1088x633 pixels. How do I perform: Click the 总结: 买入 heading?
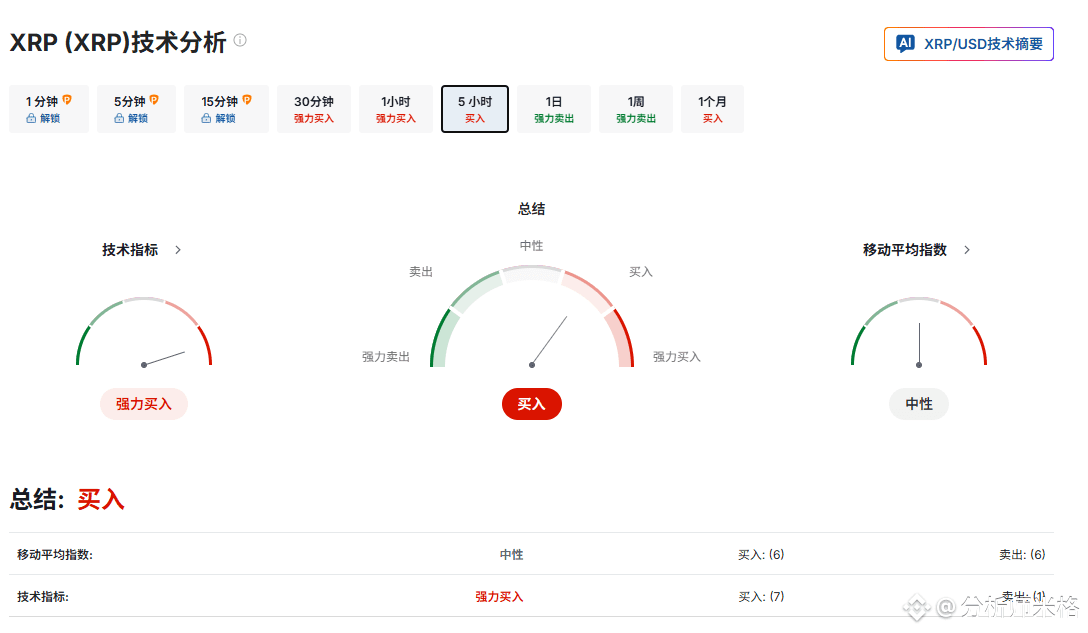coord(67,500)
